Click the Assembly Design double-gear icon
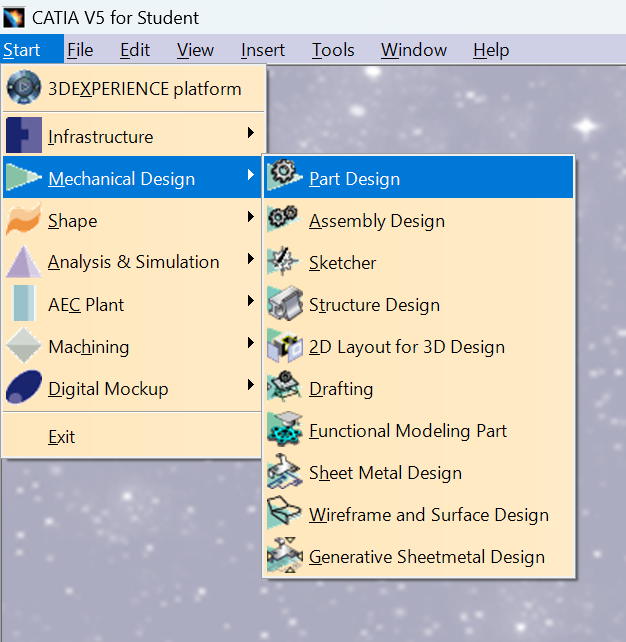626x642 pixels. [285, 219]
